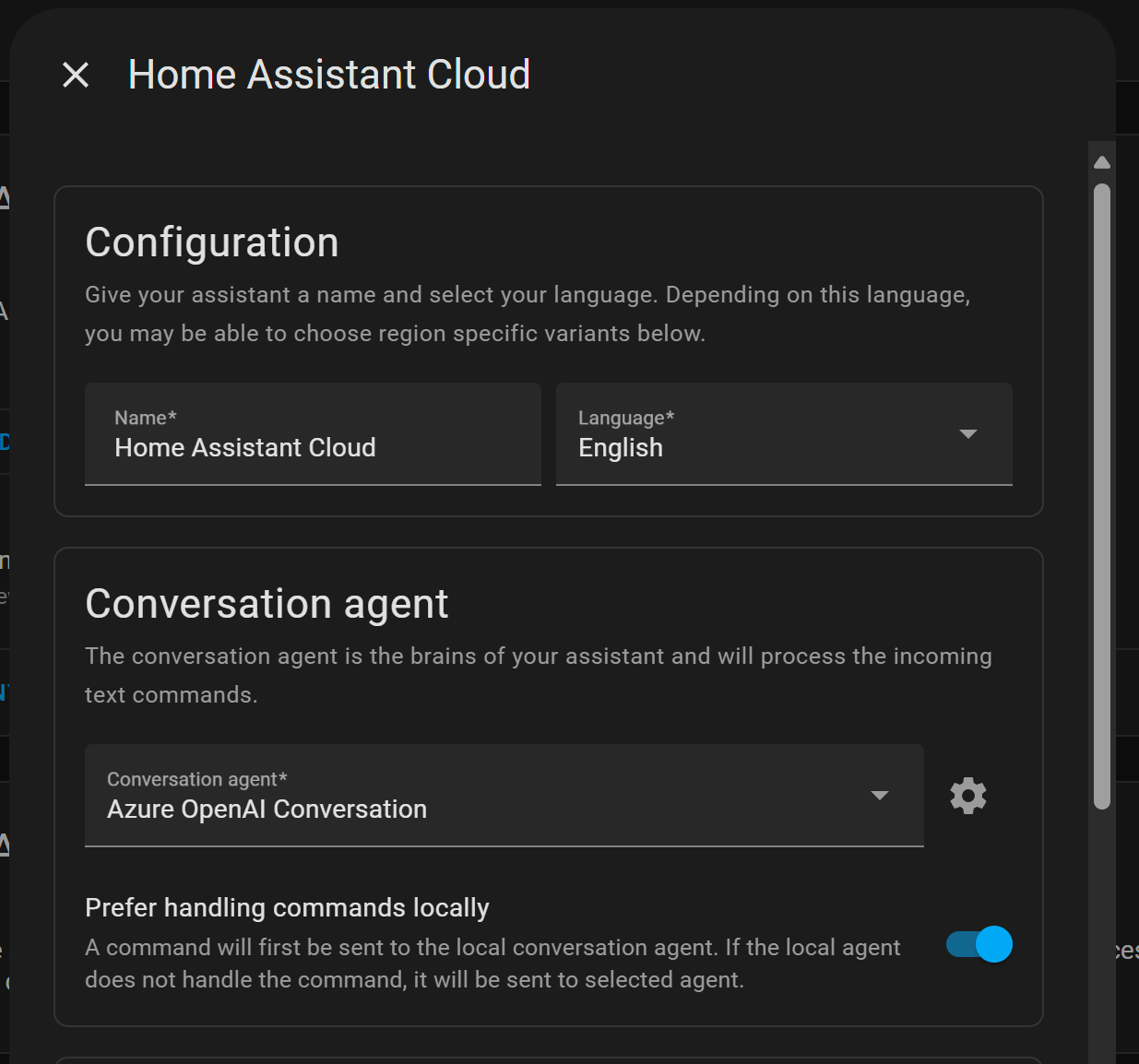Open conversation agent settings gear

[x=967, y=795]
